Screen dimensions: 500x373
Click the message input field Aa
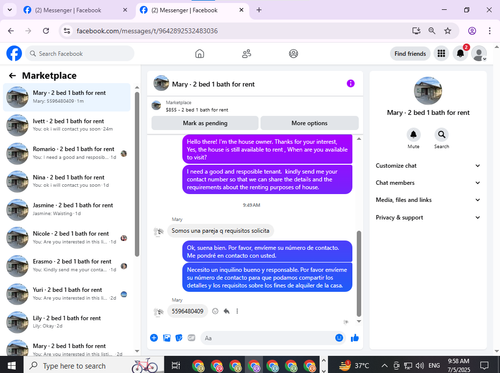[x=267, y=338]
